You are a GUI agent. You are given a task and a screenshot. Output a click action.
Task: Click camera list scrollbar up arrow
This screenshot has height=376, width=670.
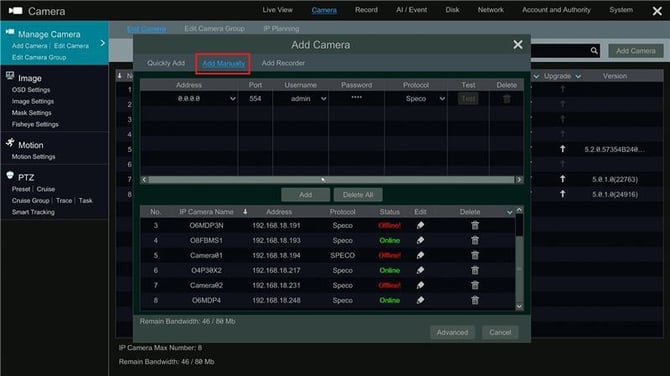tap(519, 210)
